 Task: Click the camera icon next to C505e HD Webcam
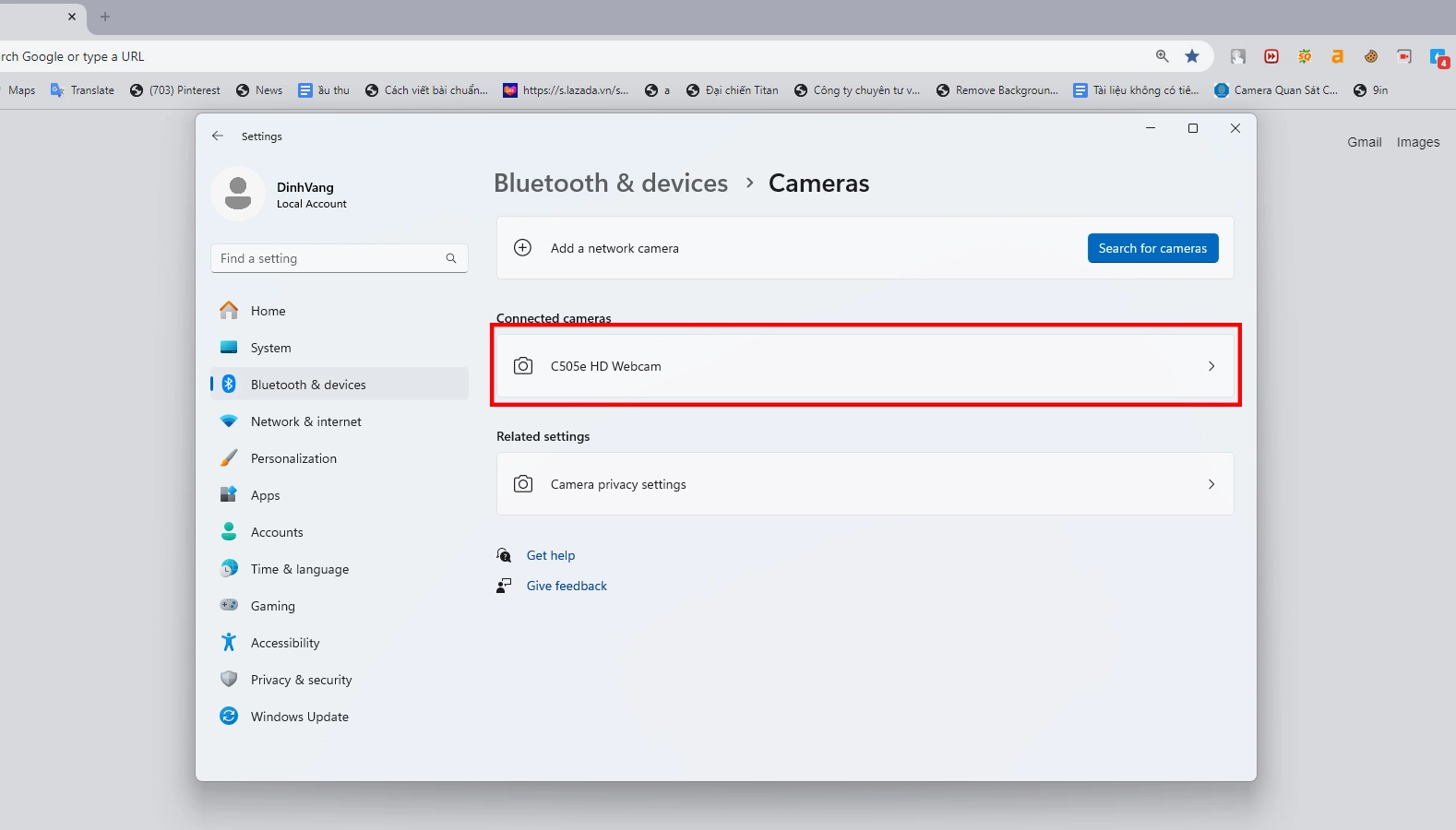pyautogui.click(x=523, y=366)
